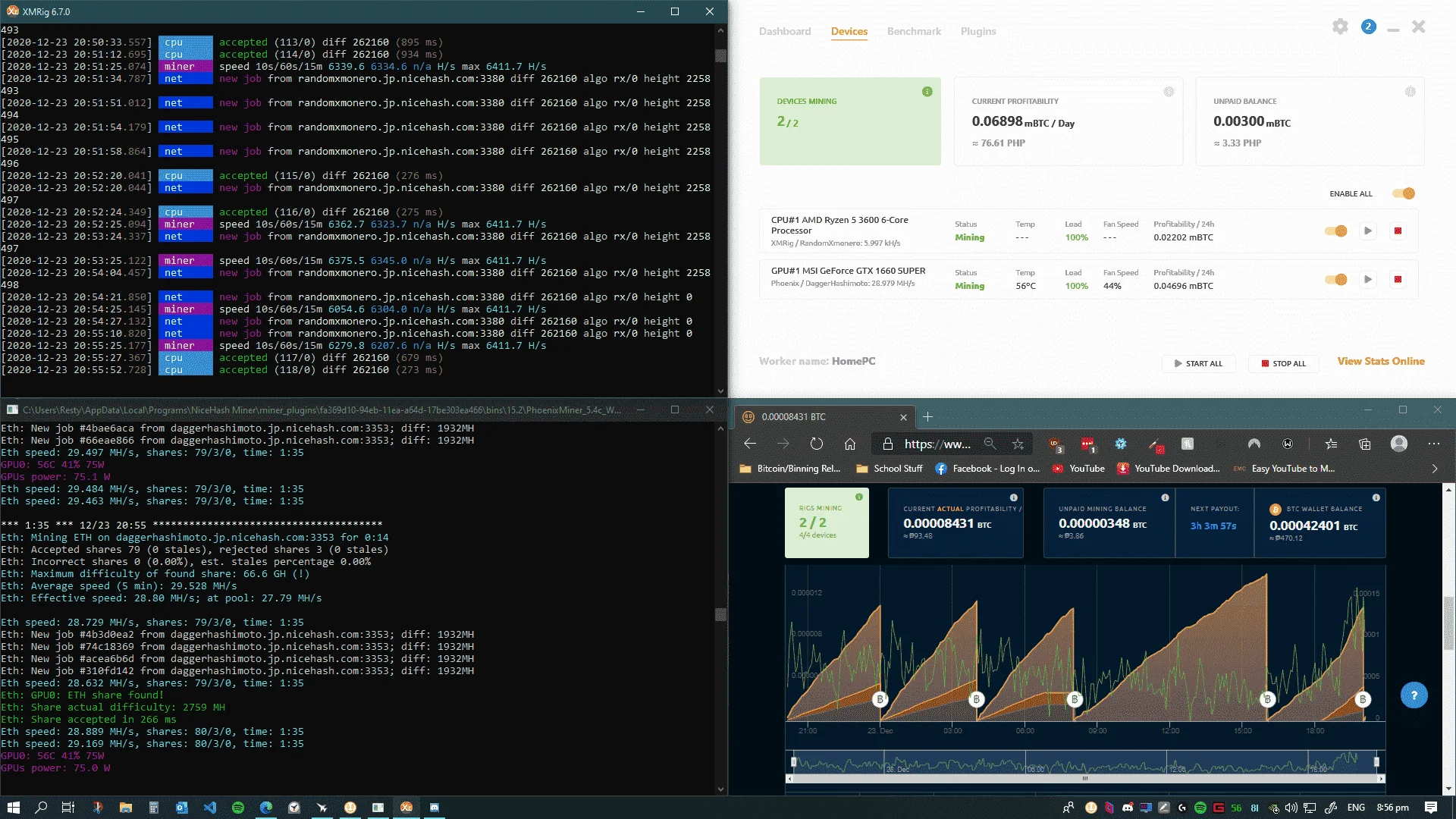The width and height of the screenshot is (1456, 819).
Task: Open a new browser tab
Action: (927, 416)
